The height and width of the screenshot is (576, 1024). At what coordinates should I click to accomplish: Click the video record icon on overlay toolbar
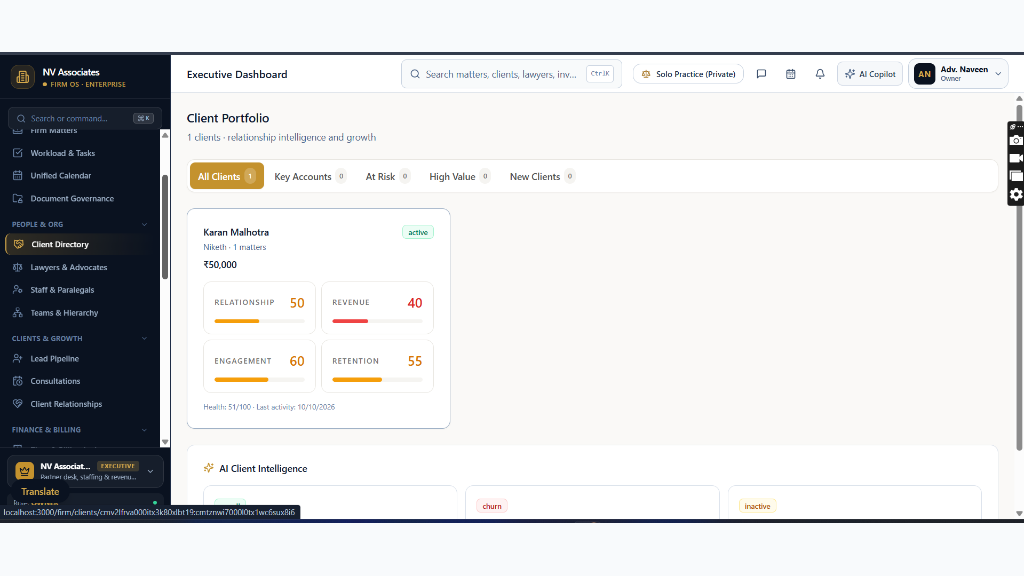click(1016, 158)
